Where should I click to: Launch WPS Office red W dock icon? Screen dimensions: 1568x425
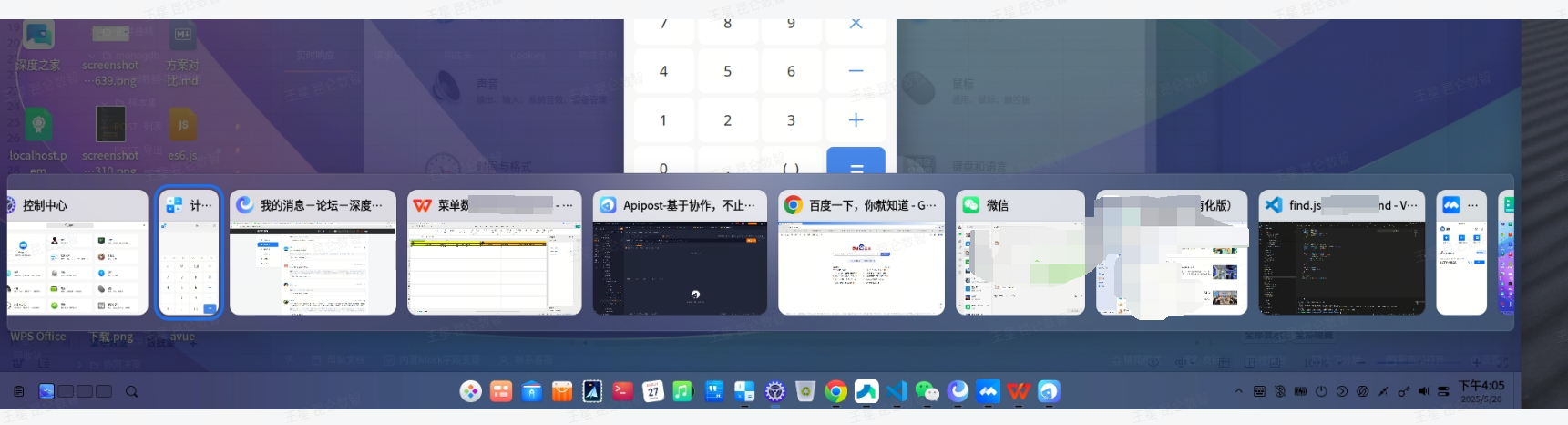tap(1019, 391)
